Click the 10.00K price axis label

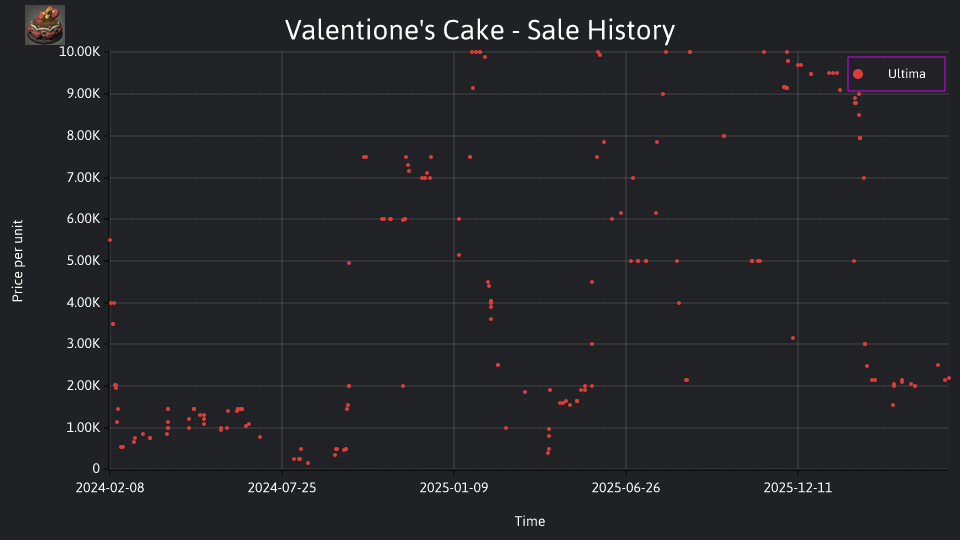pos(80,52)
